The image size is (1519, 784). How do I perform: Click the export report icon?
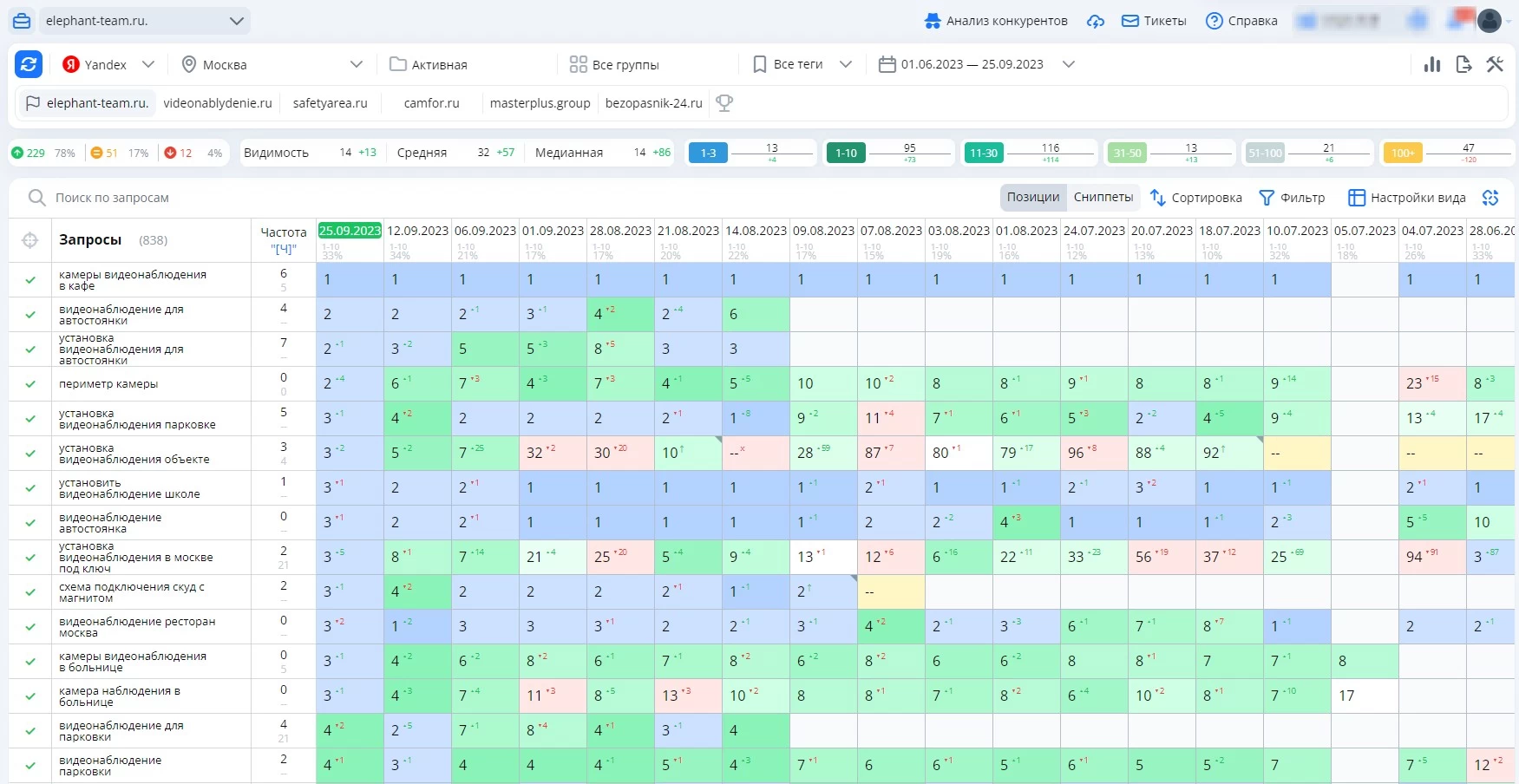(1463, 64)
